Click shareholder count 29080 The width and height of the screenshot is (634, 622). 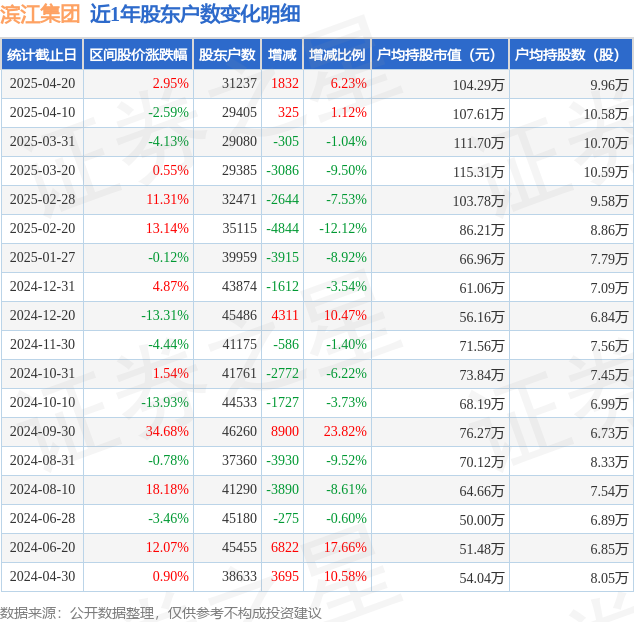pos(239,142)
